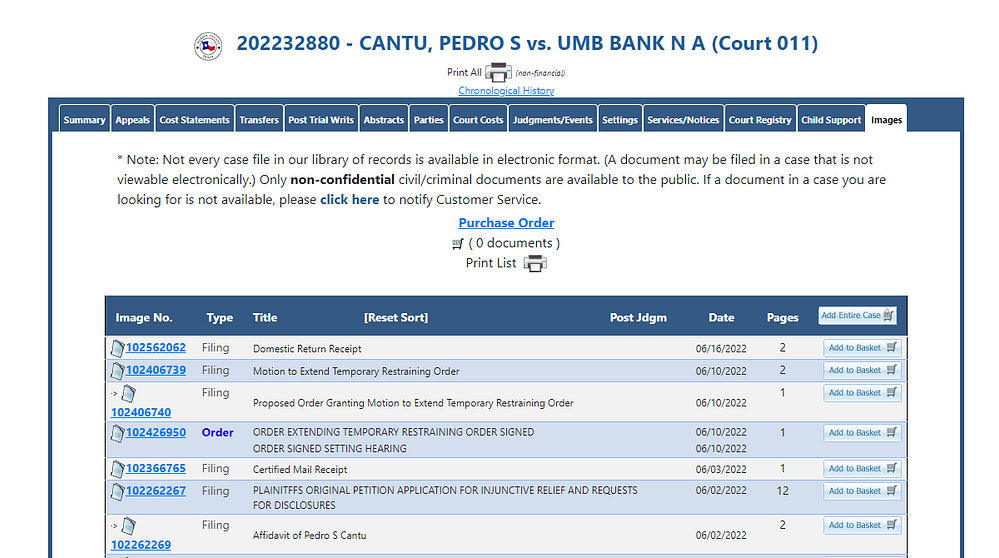Select the Parties tab

coord(428,119)
